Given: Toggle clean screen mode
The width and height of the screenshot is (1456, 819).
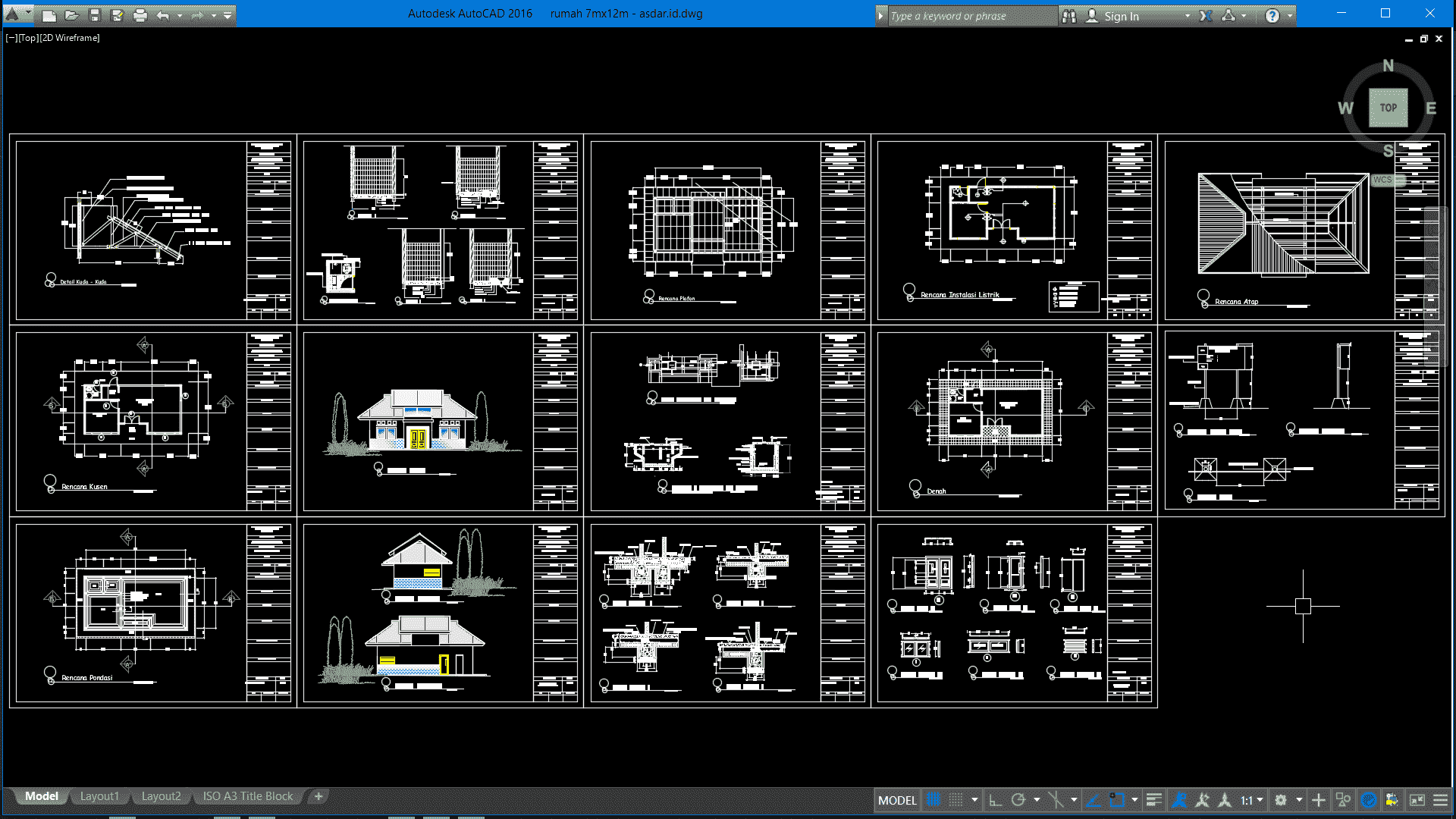Looking at the screenshot, I should click(1417, 800).
